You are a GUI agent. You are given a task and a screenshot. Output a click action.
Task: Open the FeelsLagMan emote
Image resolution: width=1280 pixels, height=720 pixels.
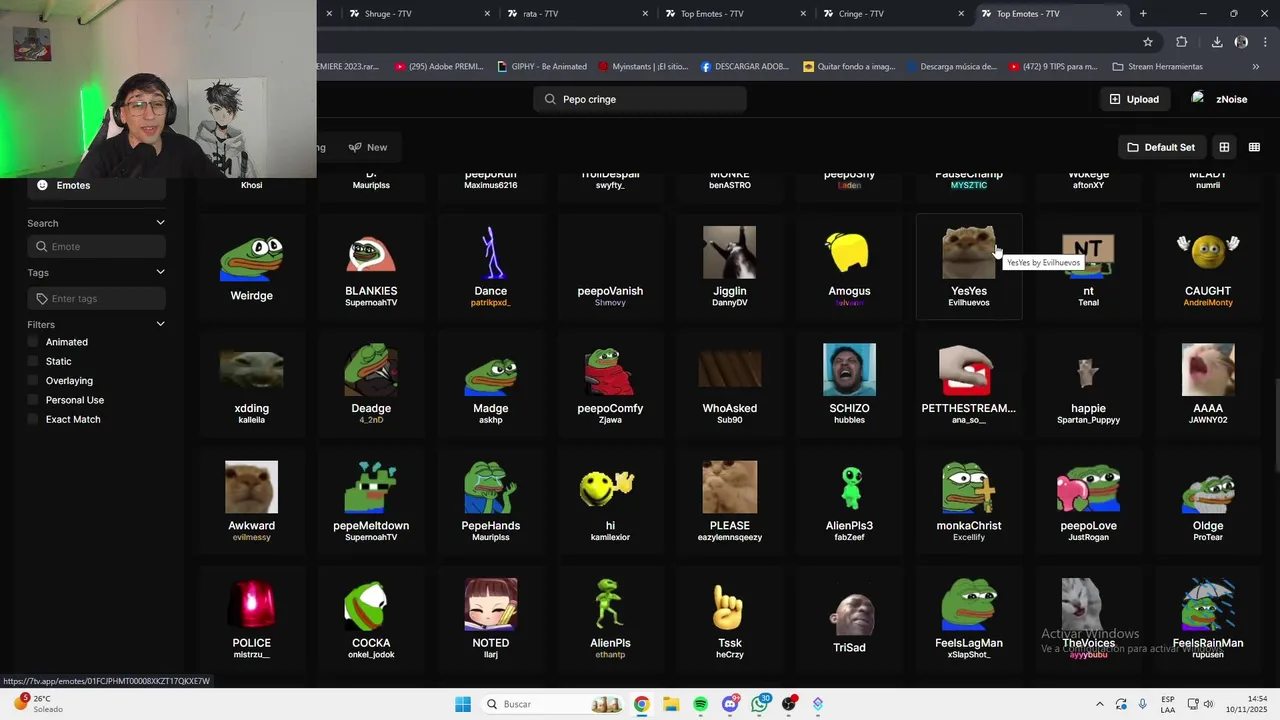(969, 618)
